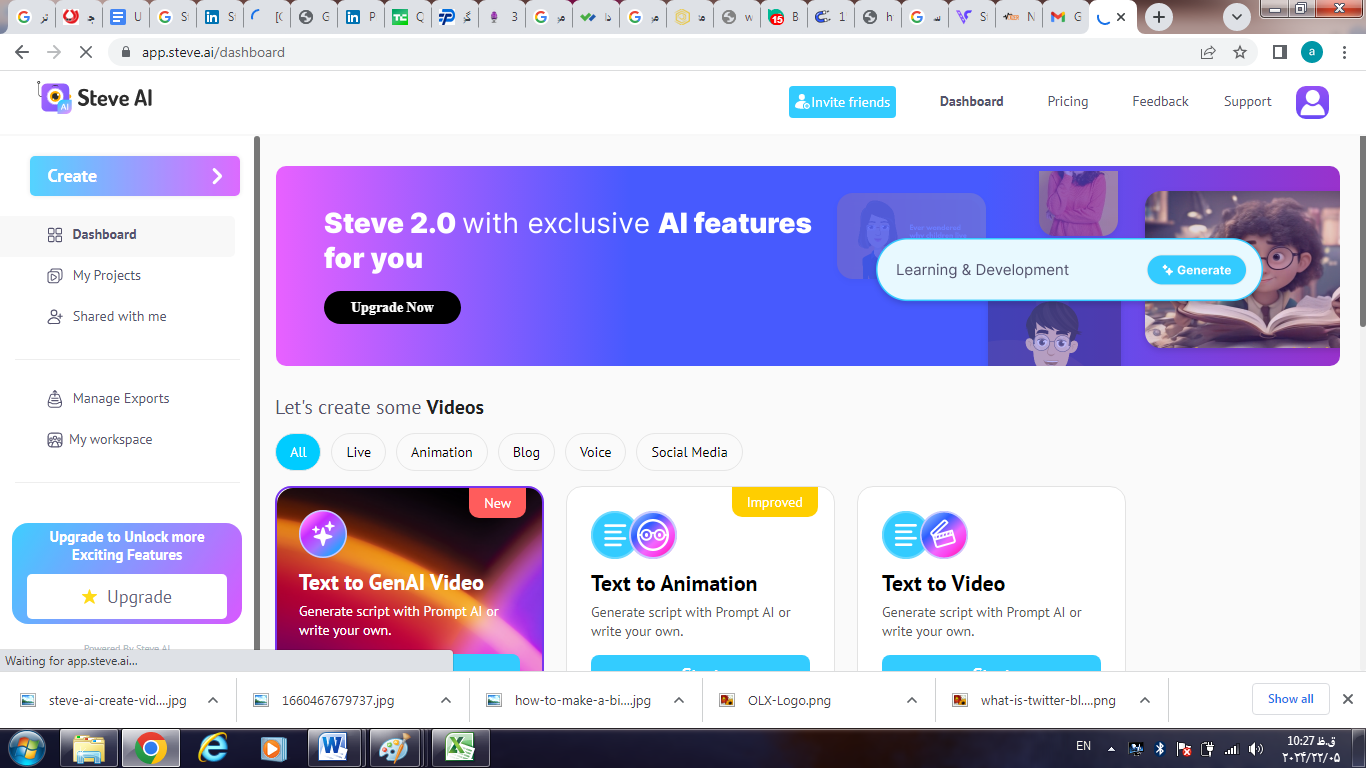The image size is (1366, 768).
Task: Expand options for OLX-Logo.png download
Action: click(912, 701)
